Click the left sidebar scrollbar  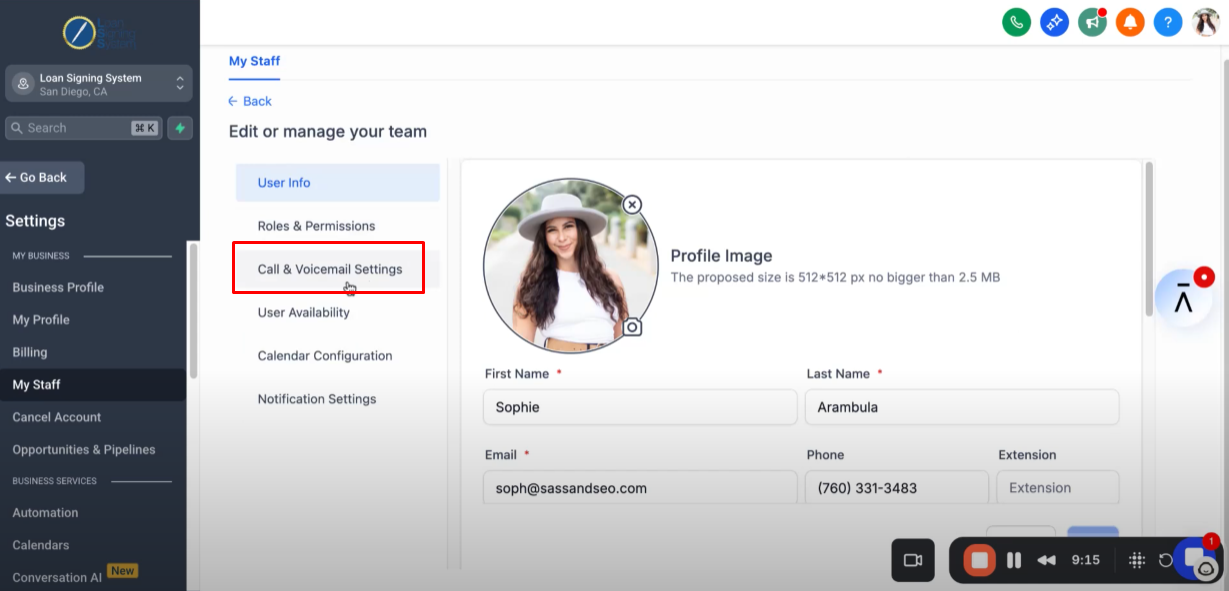(193, 310)
